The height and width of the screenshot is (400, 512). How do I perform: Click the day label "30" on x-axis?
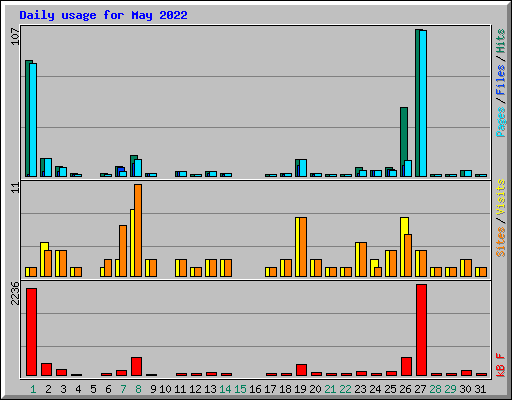click(x=465, y=389)
